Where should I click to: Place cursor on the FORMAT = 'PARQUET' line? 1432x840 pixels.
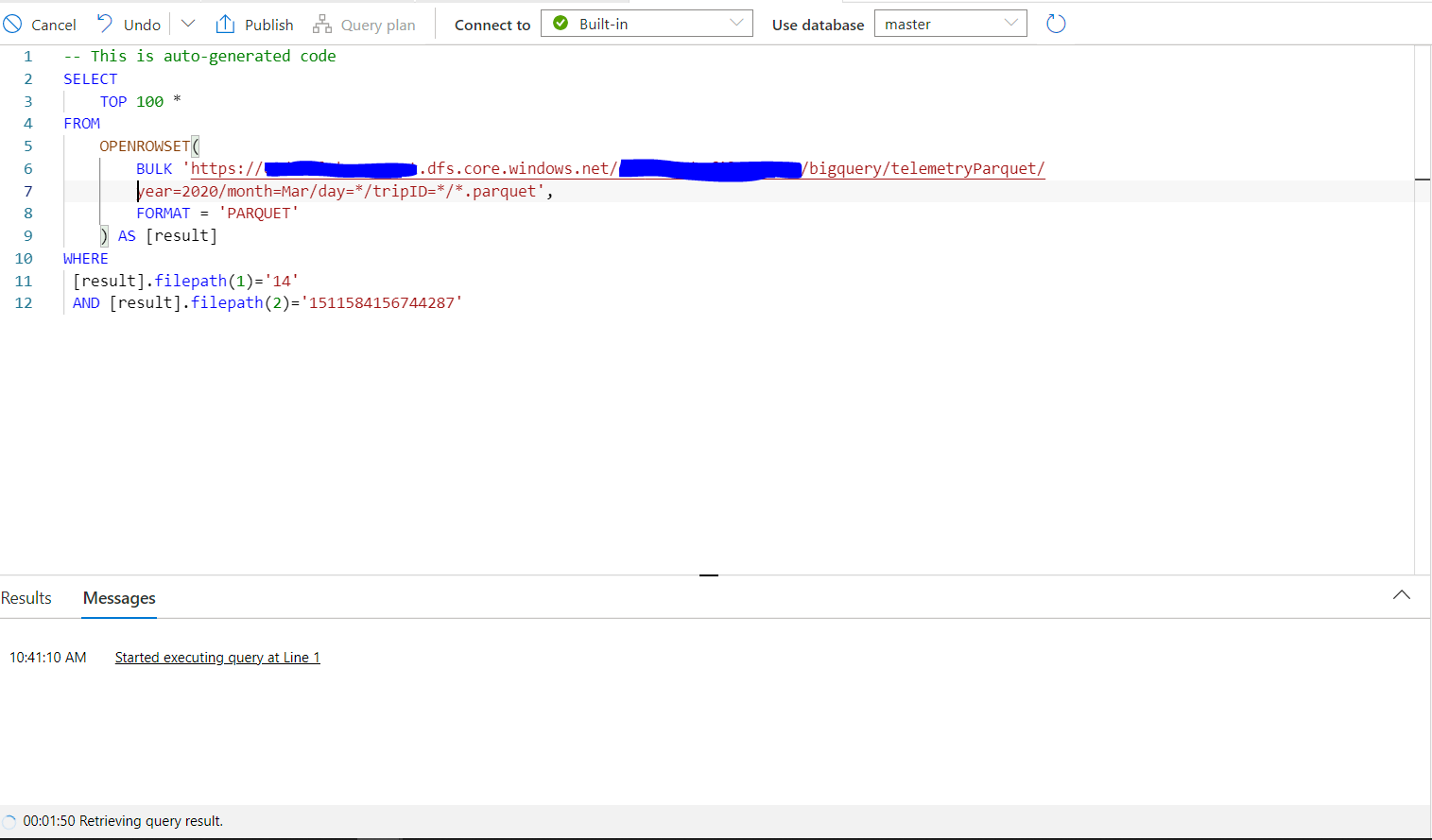tap(216, 213)
